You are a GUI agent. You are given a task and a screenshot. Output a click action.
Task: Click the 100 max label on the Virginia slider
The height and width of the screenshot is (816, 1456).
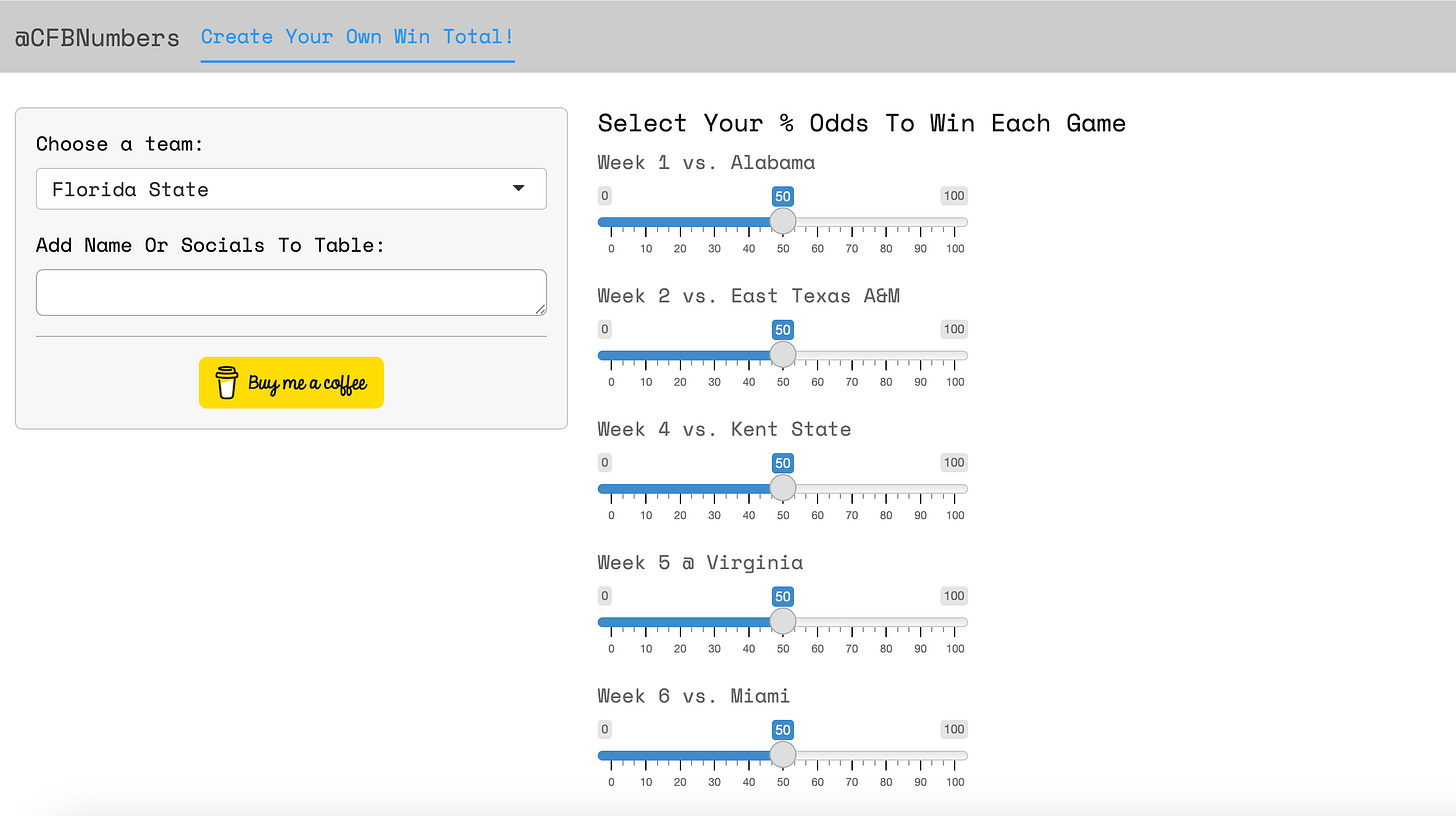[954, 596]
